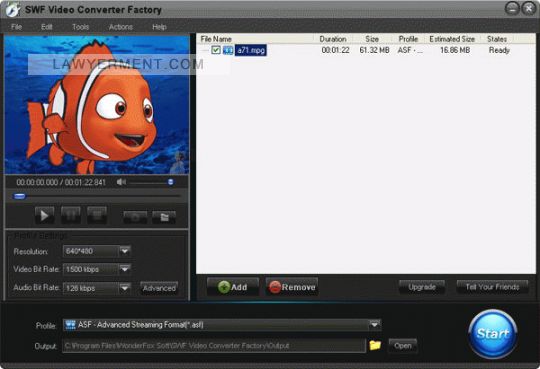Sort by the Size column header
The height and width of the screenshot is (369, 540).
click(x=372, y=39)
